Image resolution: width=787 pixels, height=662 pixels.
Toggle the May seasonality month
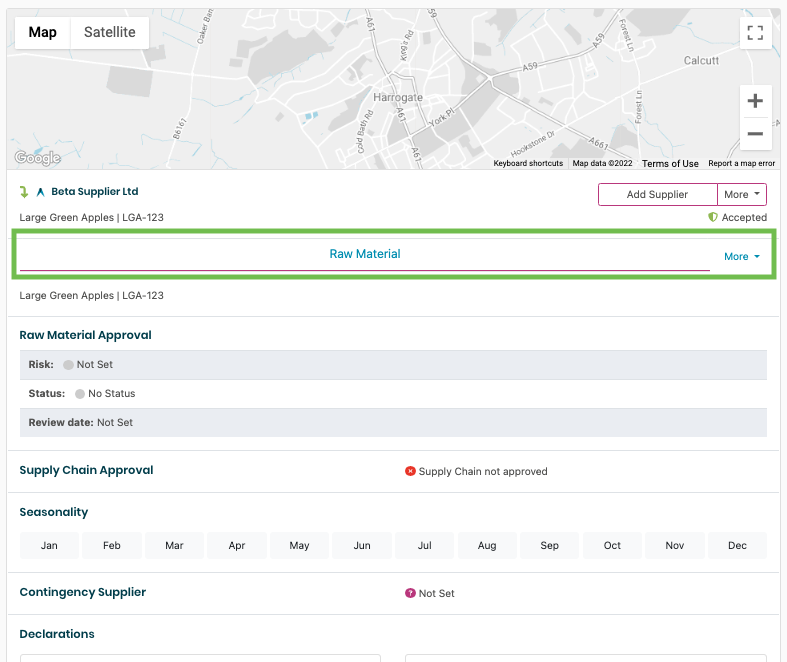[x=299, y=545]
